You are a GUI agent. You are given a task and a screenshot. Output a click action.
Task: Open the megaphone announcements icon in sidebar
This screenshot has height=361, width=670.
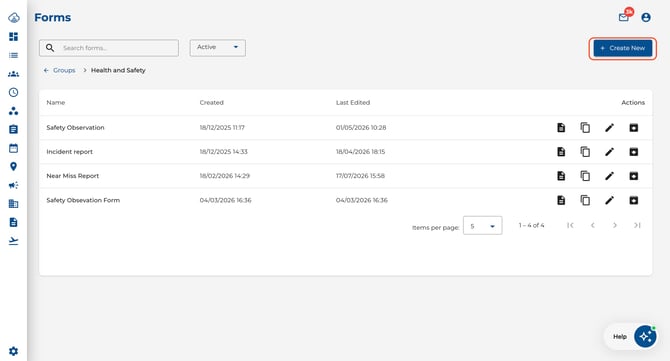tap(14, 185)
